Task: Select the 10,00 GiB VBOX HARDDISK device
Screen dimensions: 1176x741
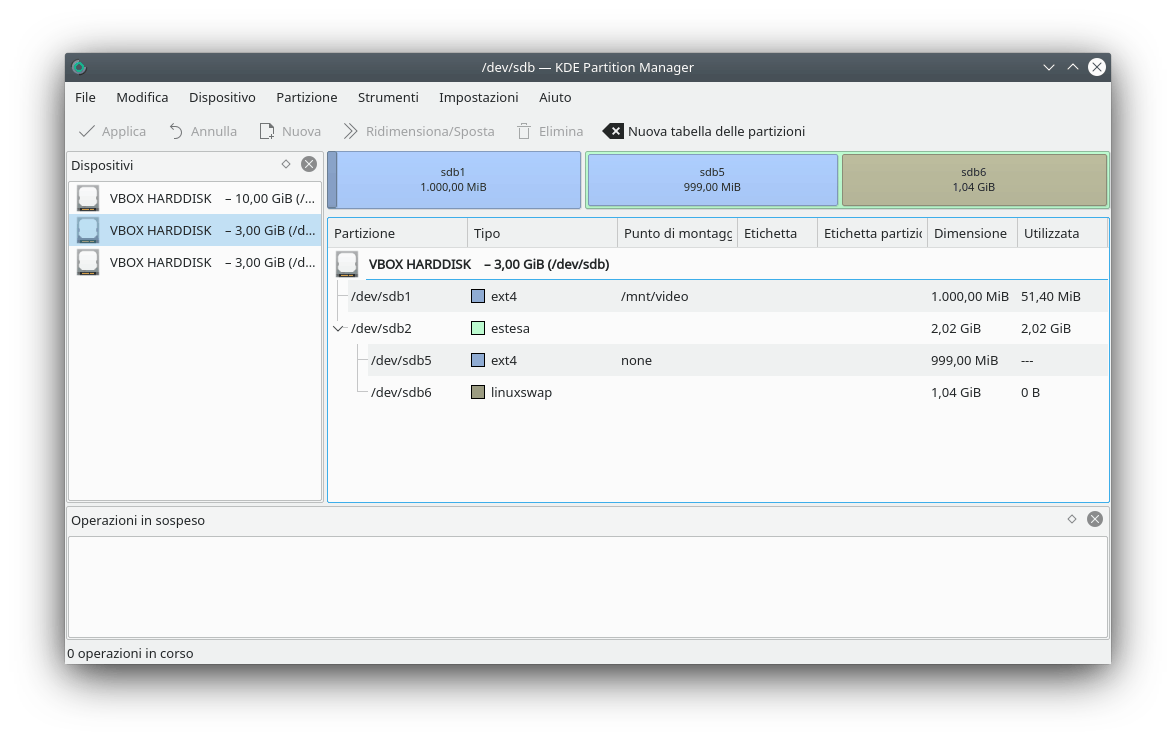Action: tap(195, 199)
